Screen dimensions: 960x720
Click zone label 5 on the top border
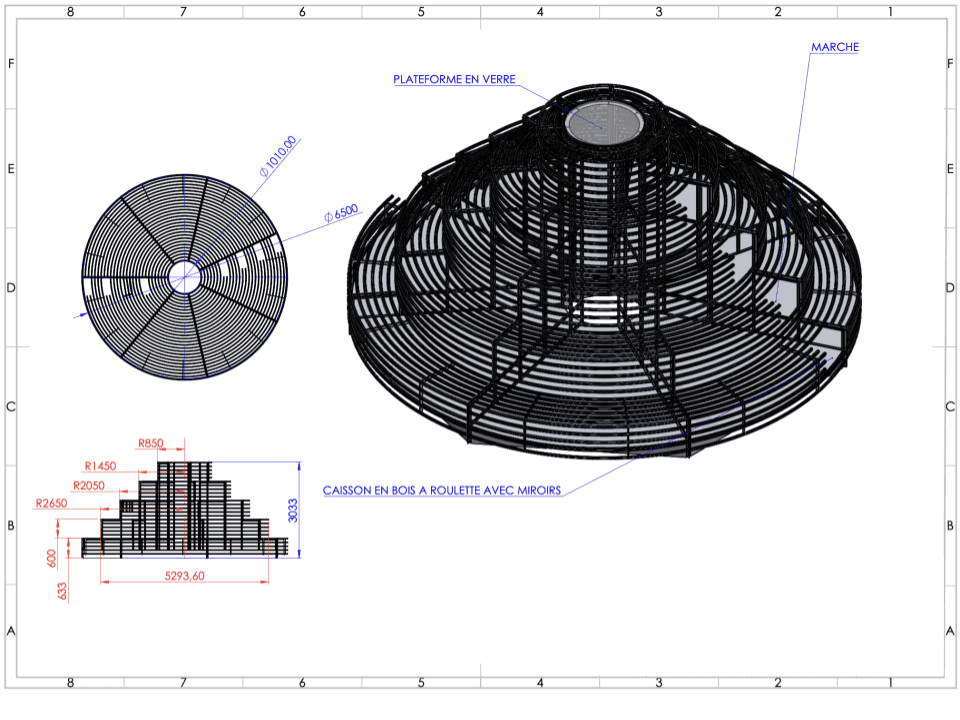pos(420,12)
